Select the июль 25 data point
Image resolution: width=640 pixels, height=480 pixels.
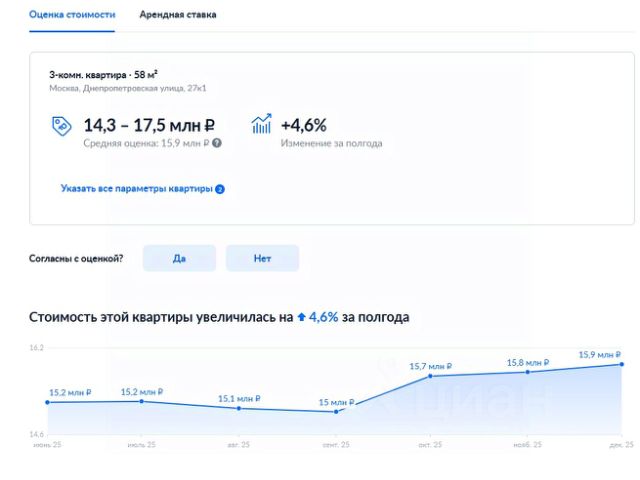142,401
